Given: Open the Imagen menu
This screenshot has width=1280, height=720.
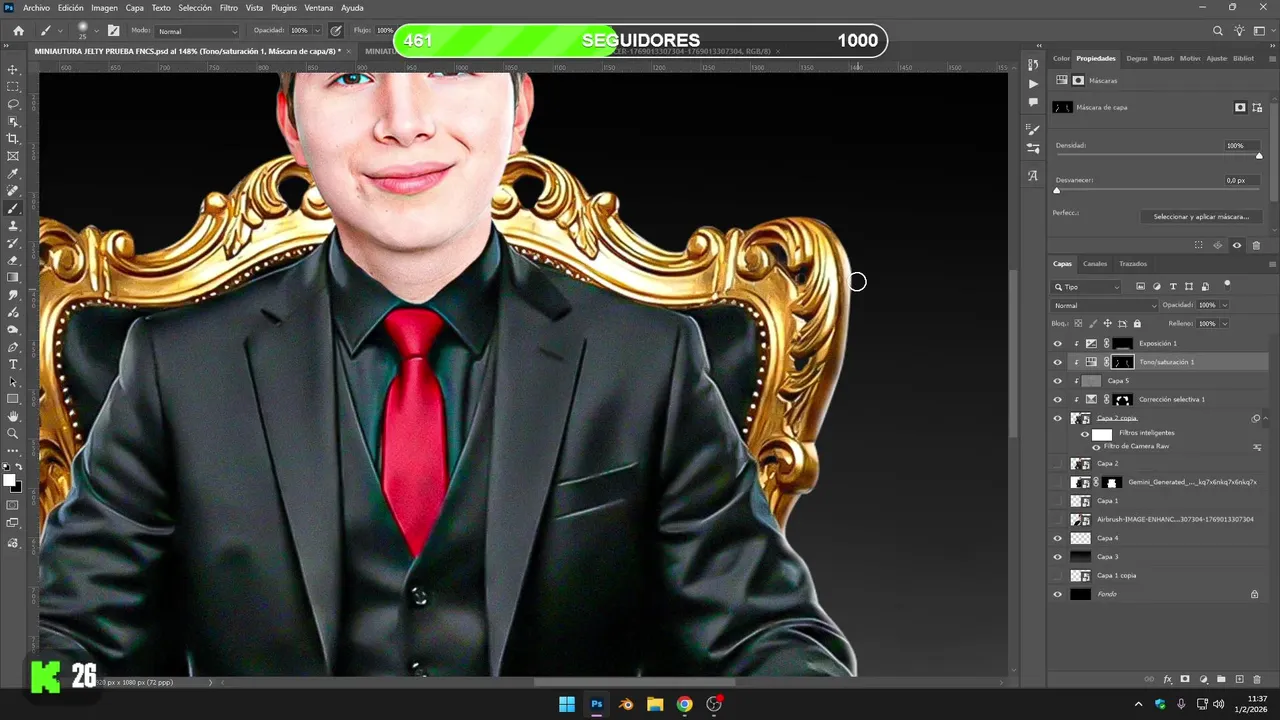Looking at the screenshot, I should pos(104,8).
